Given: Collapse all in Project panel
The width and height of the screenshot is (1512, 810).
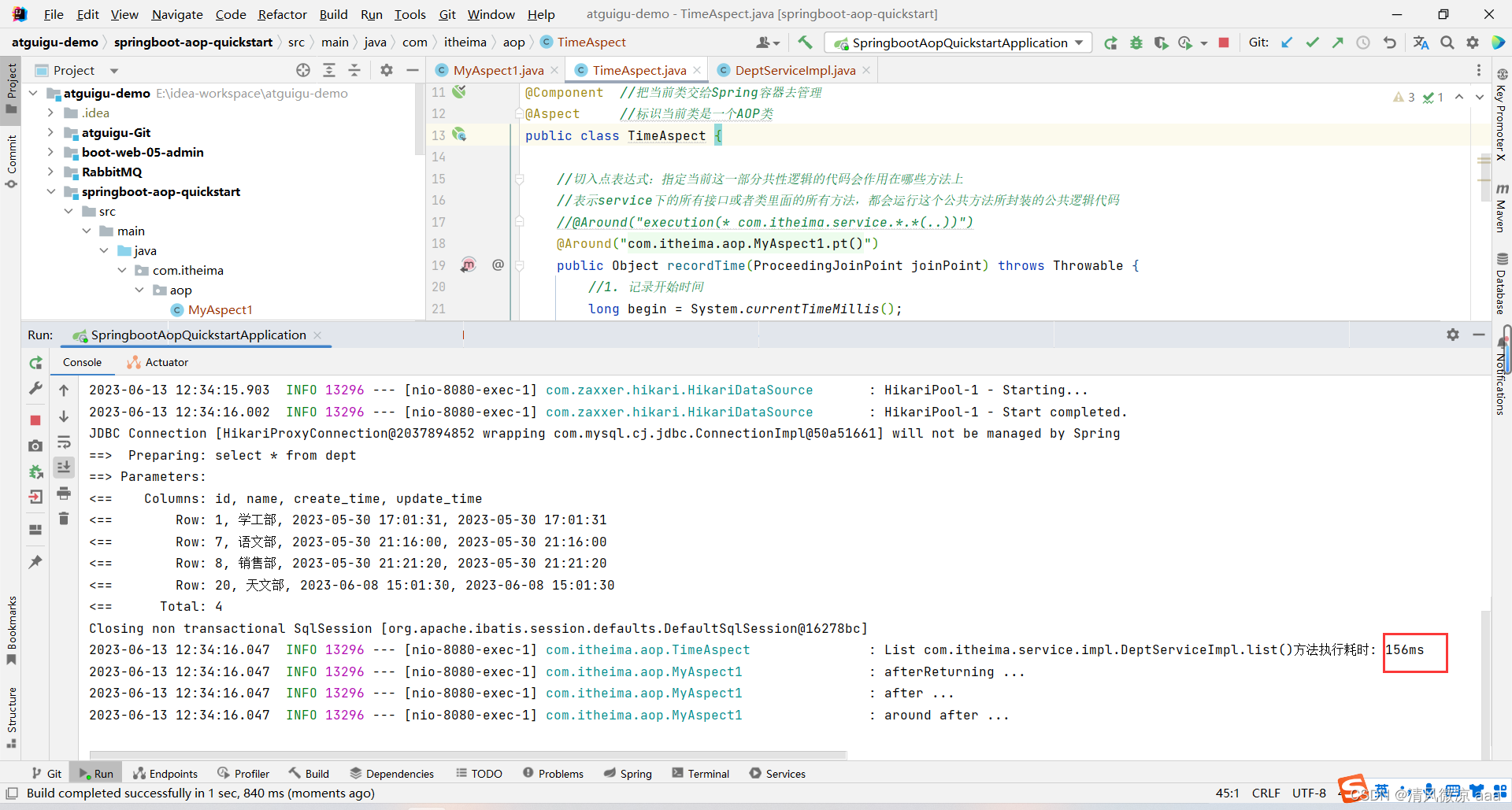Looking at the screenshot, I should click(x=354, y=70).
